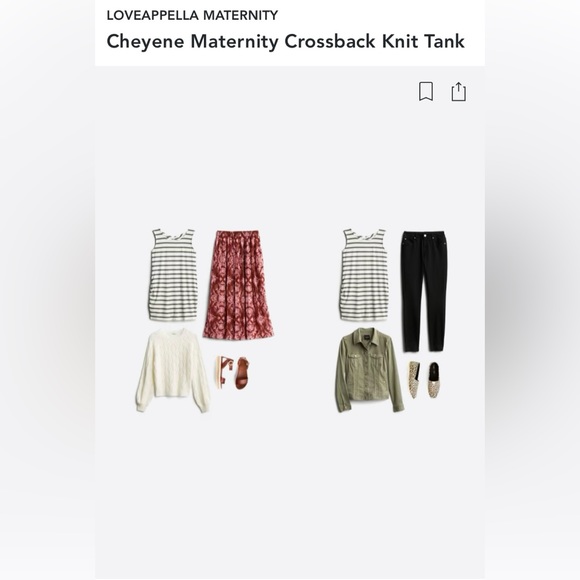Tap the waistband of the red skirt

[x=238, y=233]
